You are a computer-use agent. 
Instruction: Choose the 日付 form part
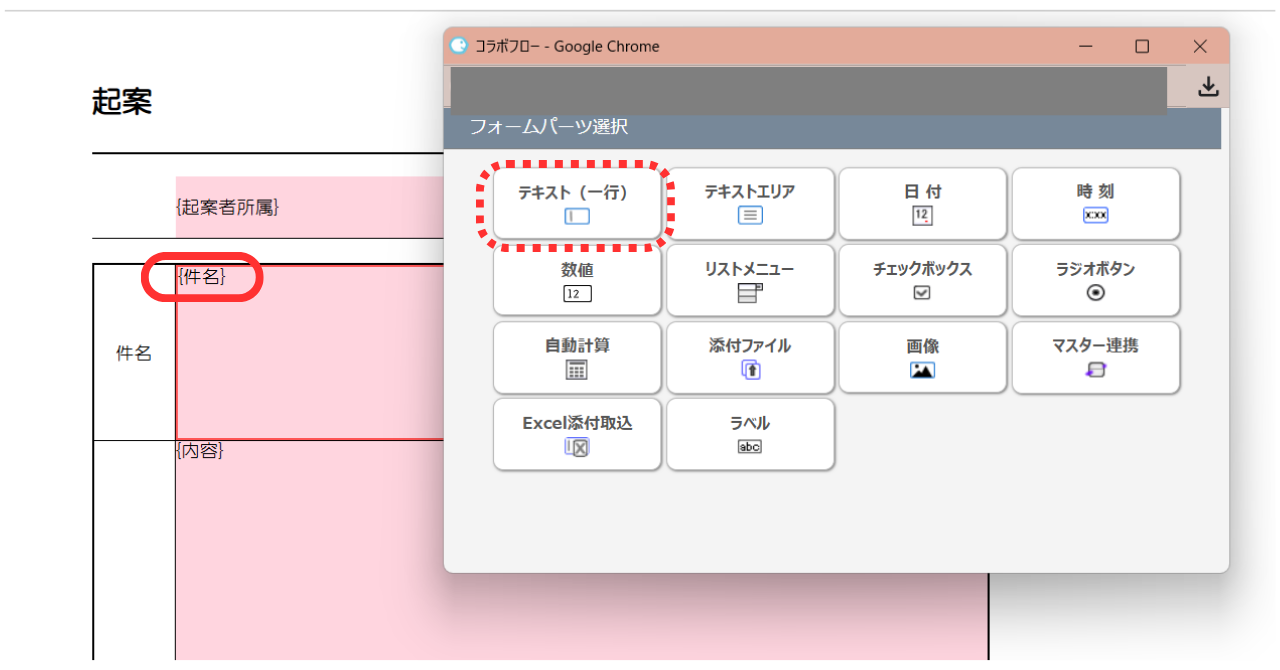922,204
